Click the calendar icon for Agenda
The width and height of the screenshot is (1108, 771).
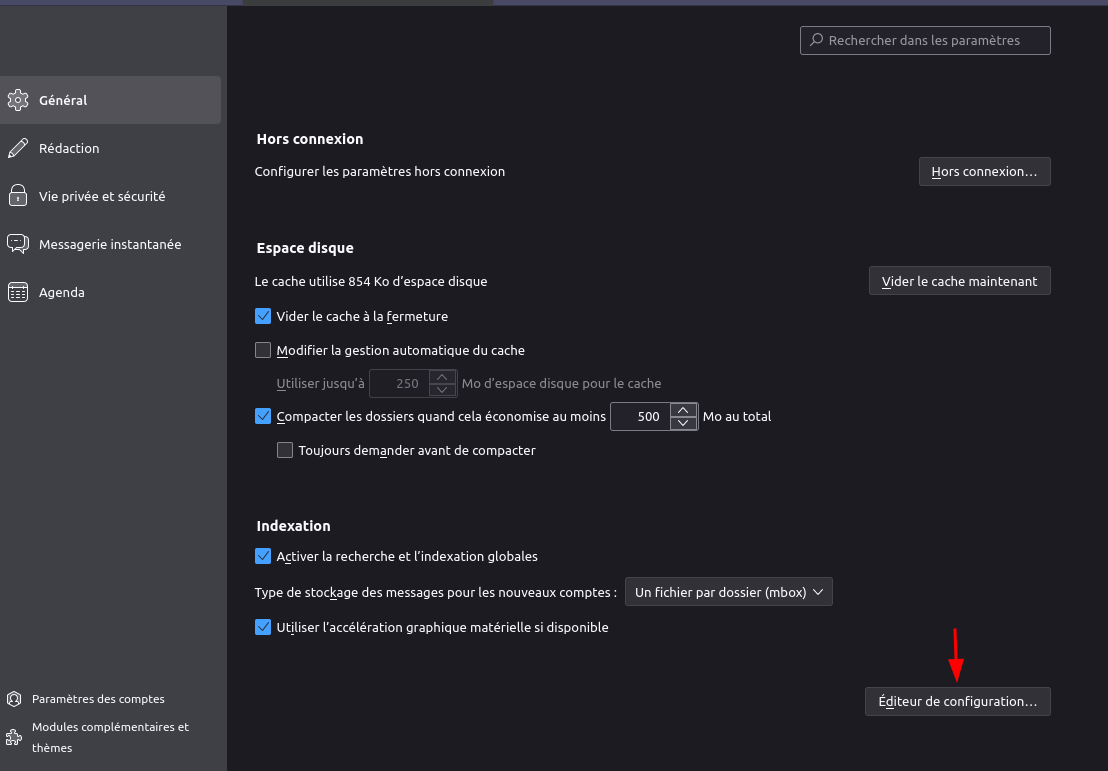pyautogui.click(x=17, y=292)
